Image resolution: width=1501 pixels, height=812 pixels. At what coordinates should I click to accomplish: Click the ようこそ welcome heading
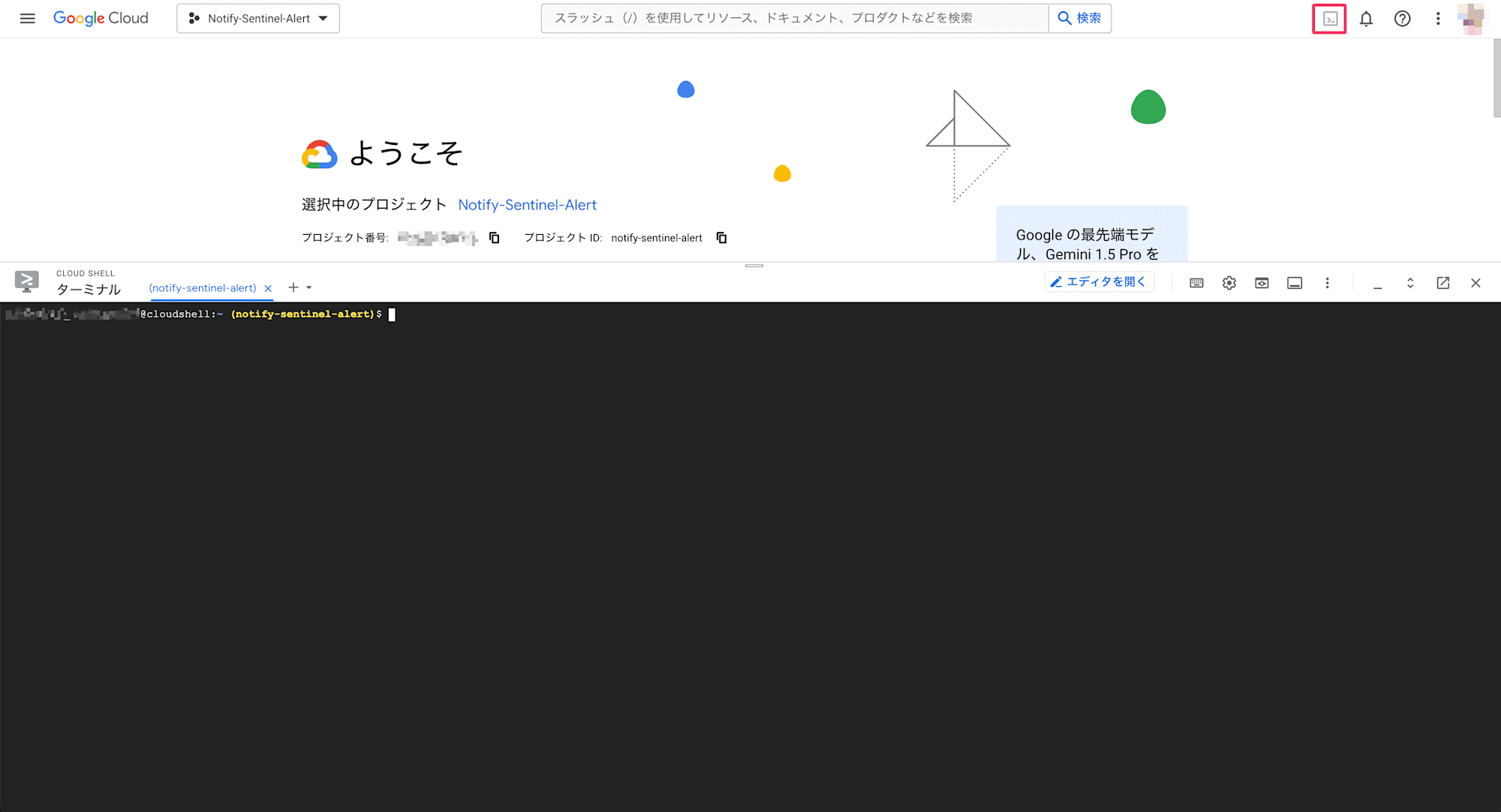click(x=405, y=153)
